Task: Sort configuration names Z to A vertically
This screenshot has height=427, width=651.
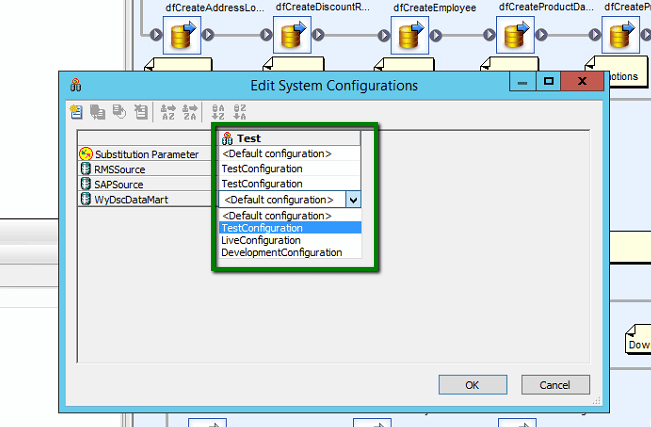Action: pyautogui.click(x=239, y=112)
